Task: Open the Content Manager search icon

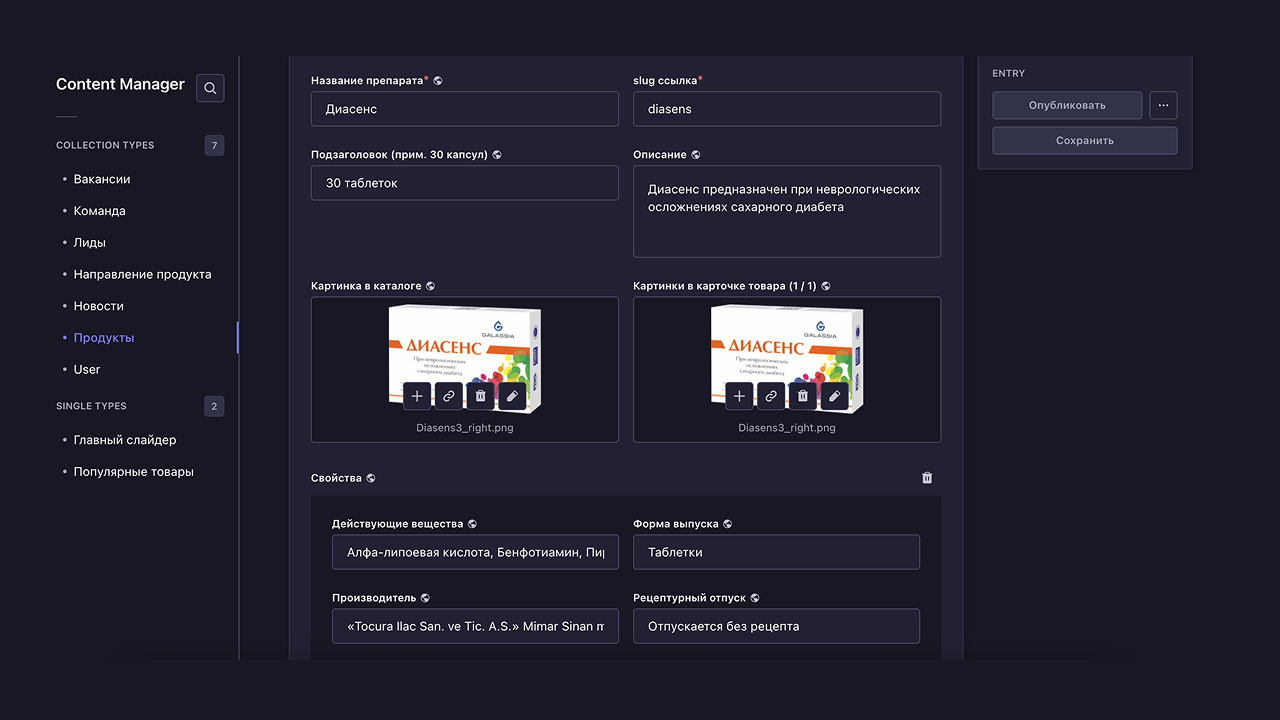Action: click(x=210, y=88)
